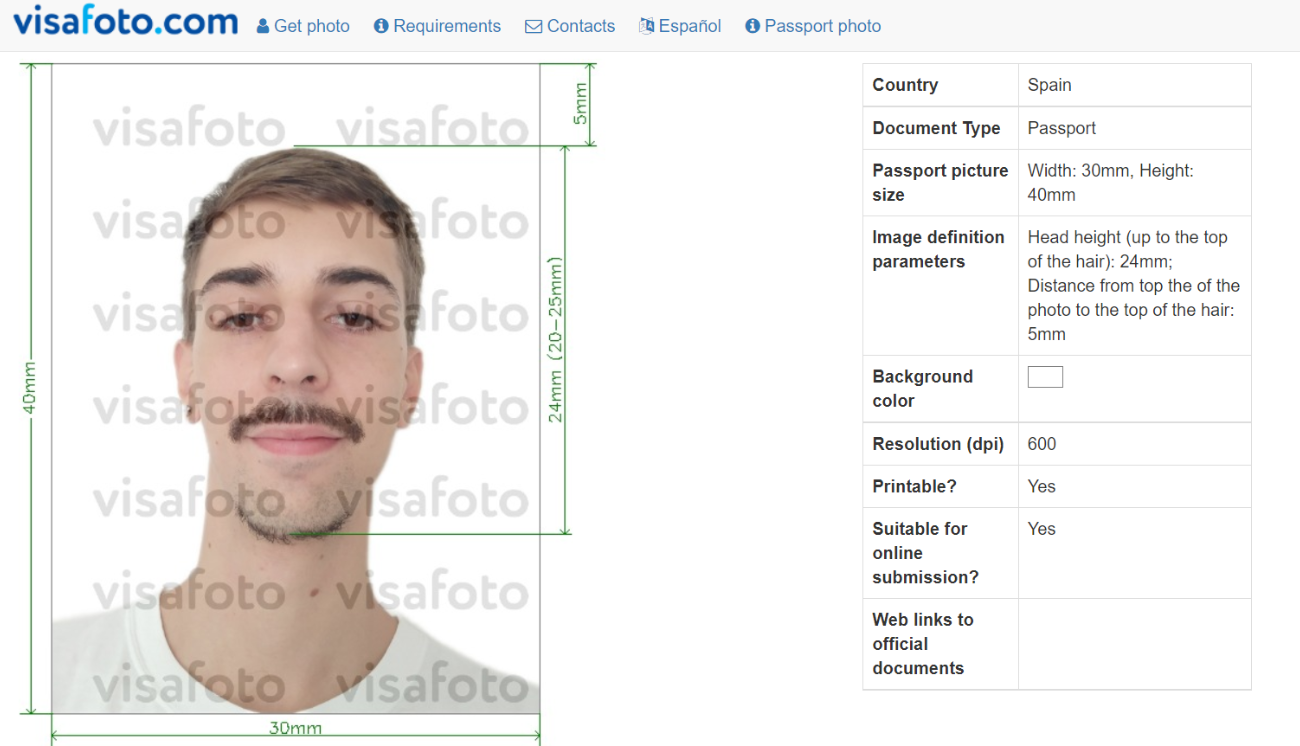Click the white background color swatch

click(x=1045, y=376)
